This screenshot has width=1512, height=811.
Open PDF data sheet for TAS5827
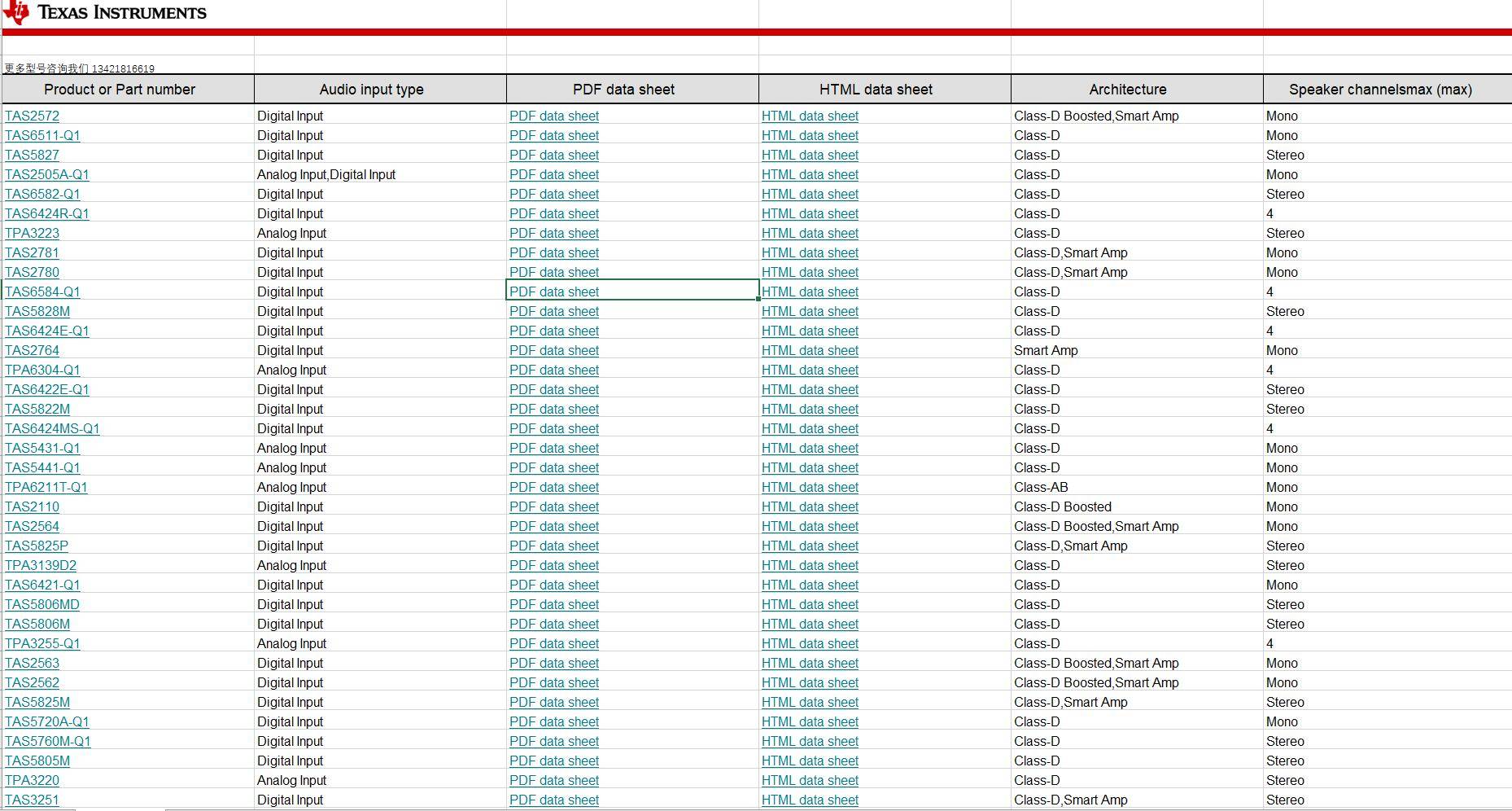pyautogui.click(x=553, y=156)
